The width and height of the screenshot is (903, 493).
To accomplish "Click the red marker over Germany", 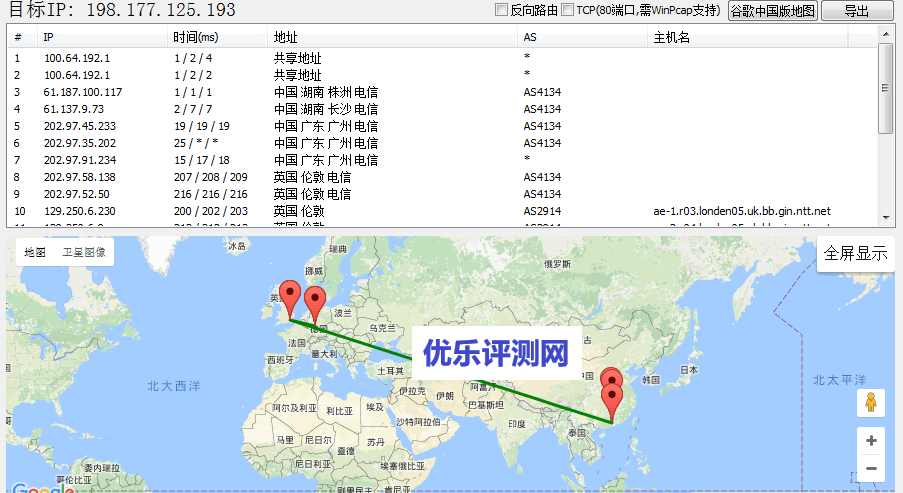I will pyautogui.click(x=315, y=300).
